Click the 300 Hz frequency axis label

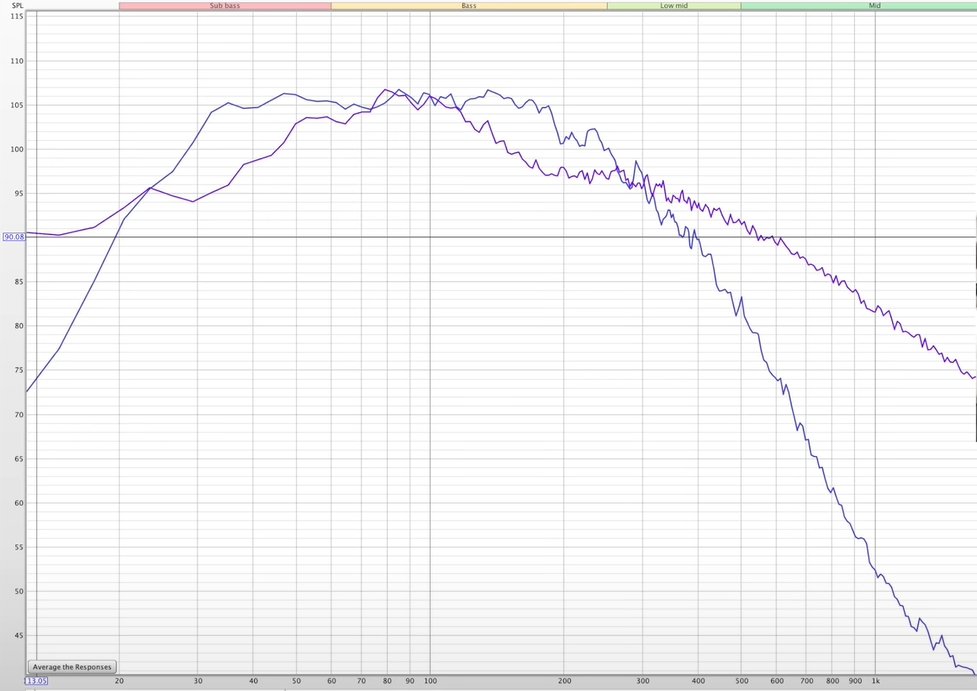[642, 681]
